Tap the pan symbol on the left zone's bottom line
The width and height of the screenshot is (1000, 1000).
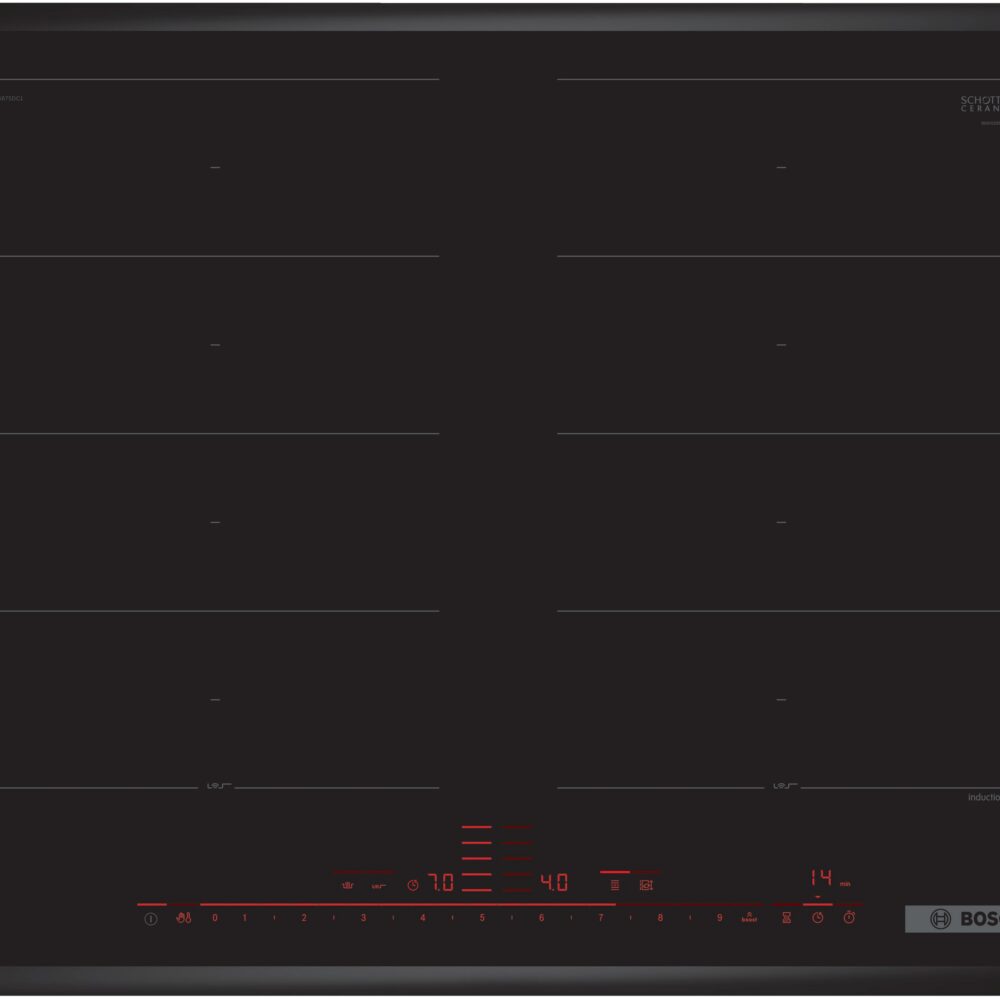(218, 786)
